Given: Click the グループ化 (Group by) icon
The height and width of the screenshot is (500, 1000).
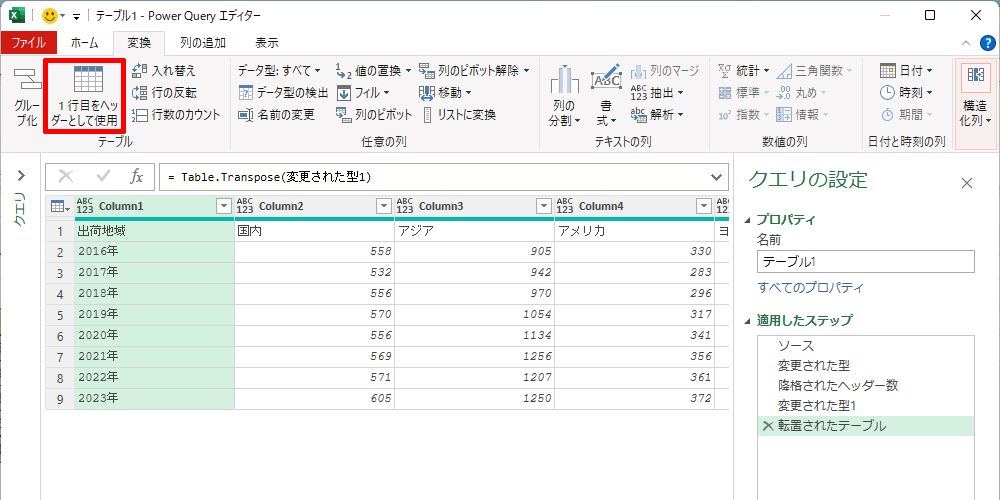Looking at the screenshot, I should click(26, 97).
